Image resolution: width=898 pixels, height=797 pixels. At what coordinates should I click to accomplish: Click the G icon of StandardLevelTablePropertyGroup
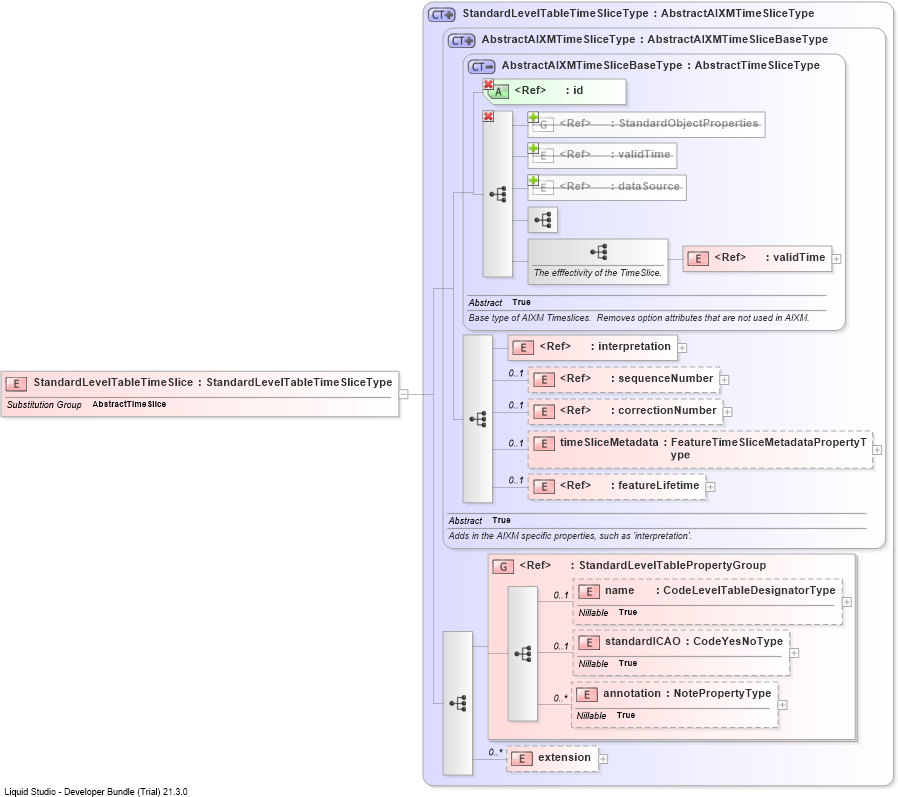point(503,567)
